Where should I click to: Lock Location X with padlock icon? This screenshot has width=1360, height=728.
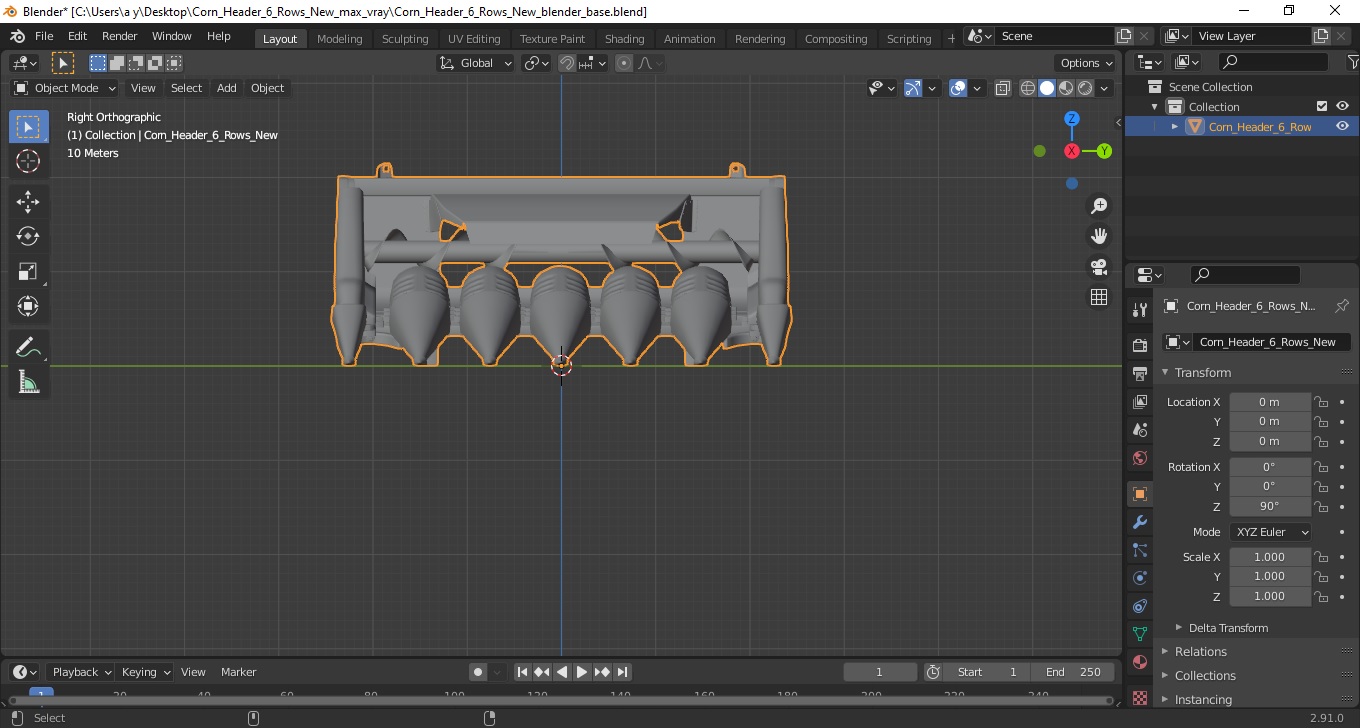[1321, 402]
